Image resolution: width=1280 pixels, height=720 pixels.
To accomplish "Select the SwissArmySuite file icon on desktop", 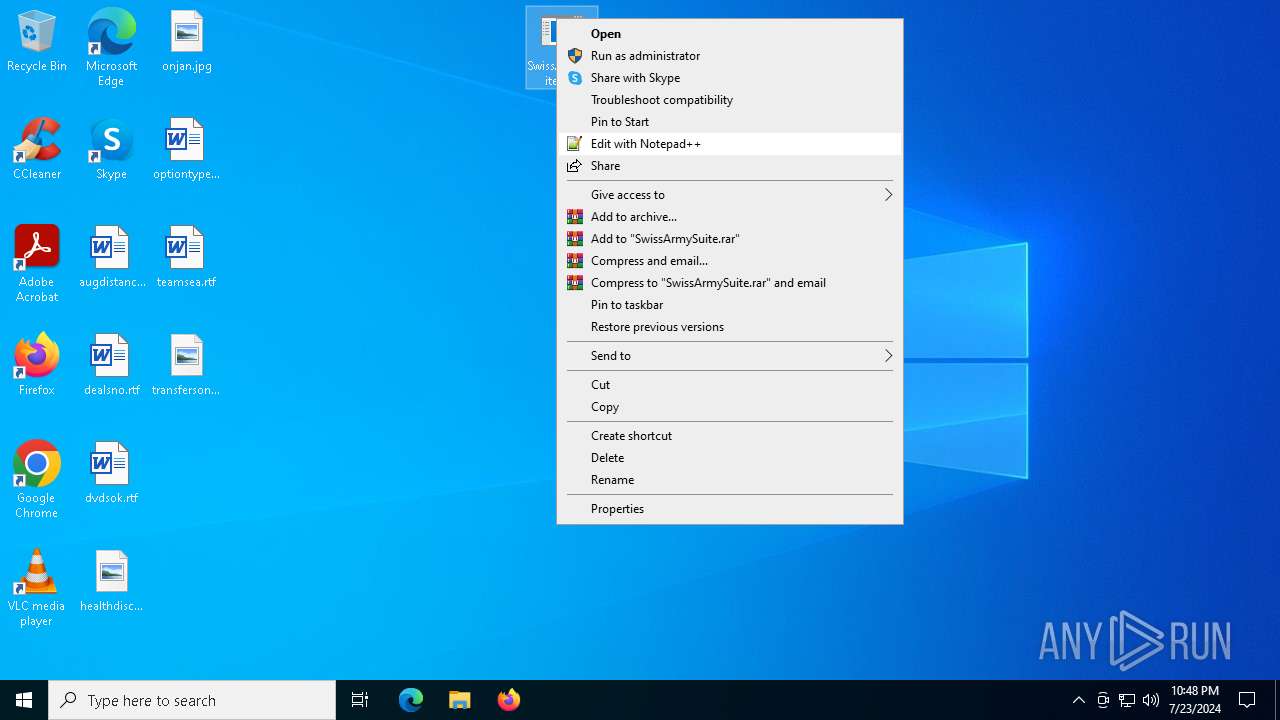I will point(541,47).
